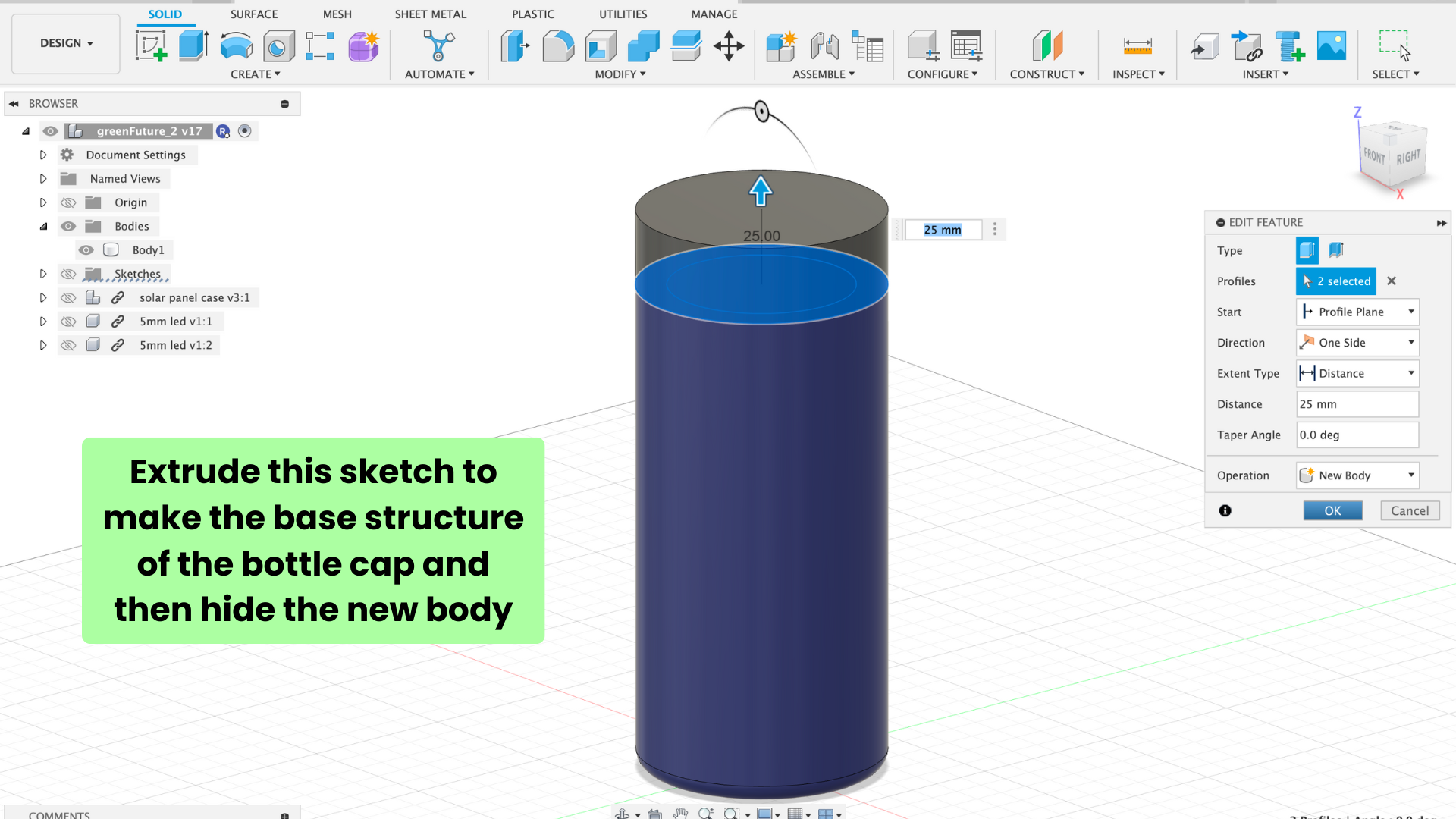Switch to the Plastic tab

(533, 14)
